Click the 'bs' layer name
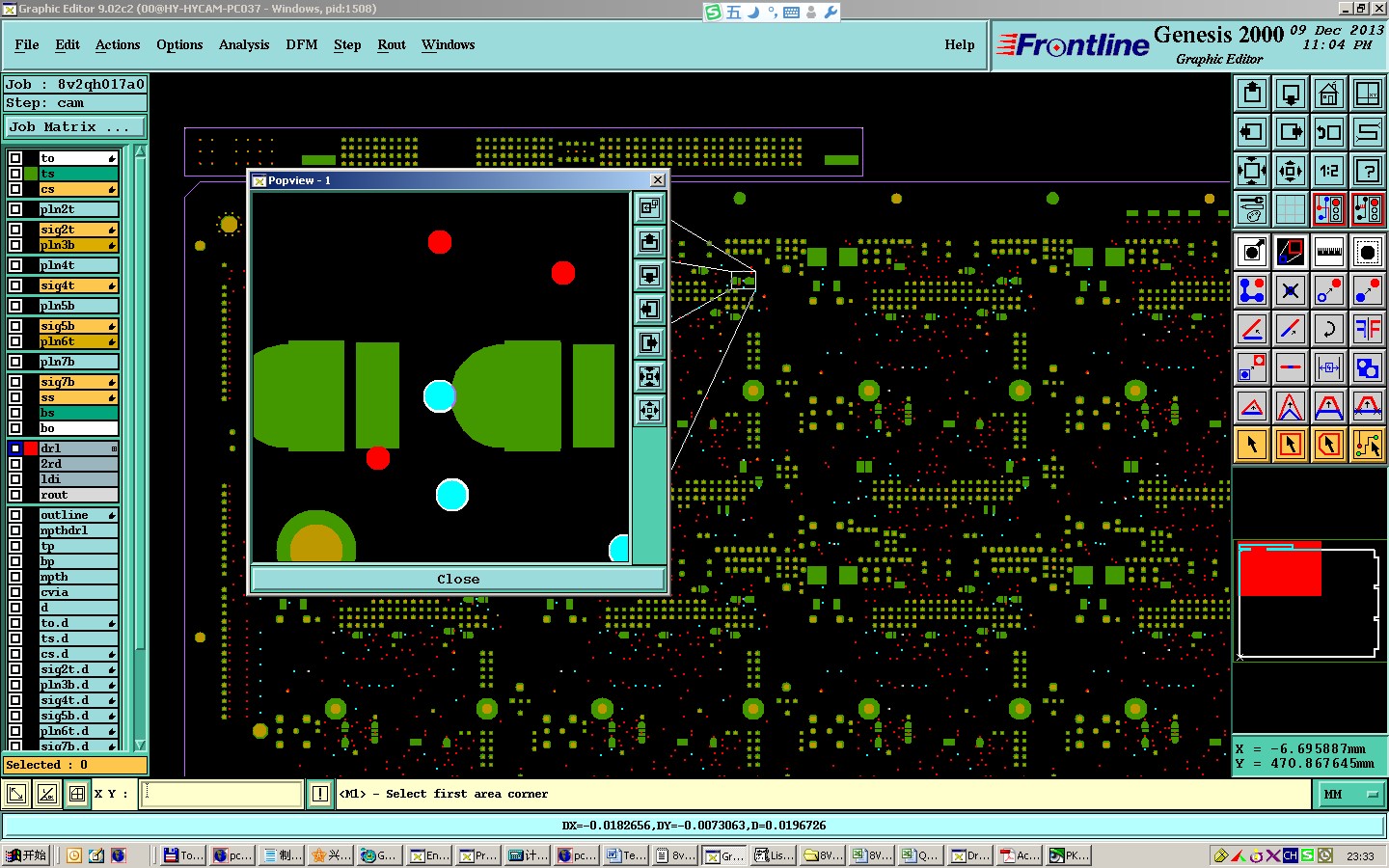This screenshot has height=868, width=1389. click(x=78, y=413)
